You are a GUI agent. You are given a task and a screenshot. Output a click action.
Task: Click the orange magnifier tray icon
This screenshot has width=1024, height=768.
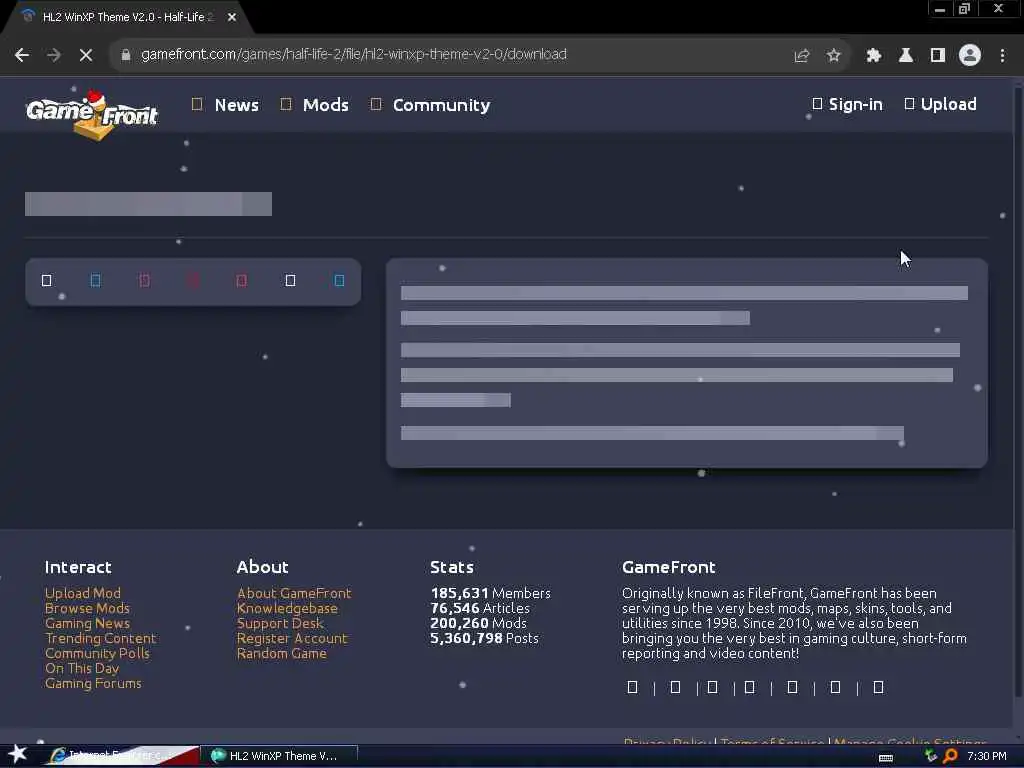[951, 756]
